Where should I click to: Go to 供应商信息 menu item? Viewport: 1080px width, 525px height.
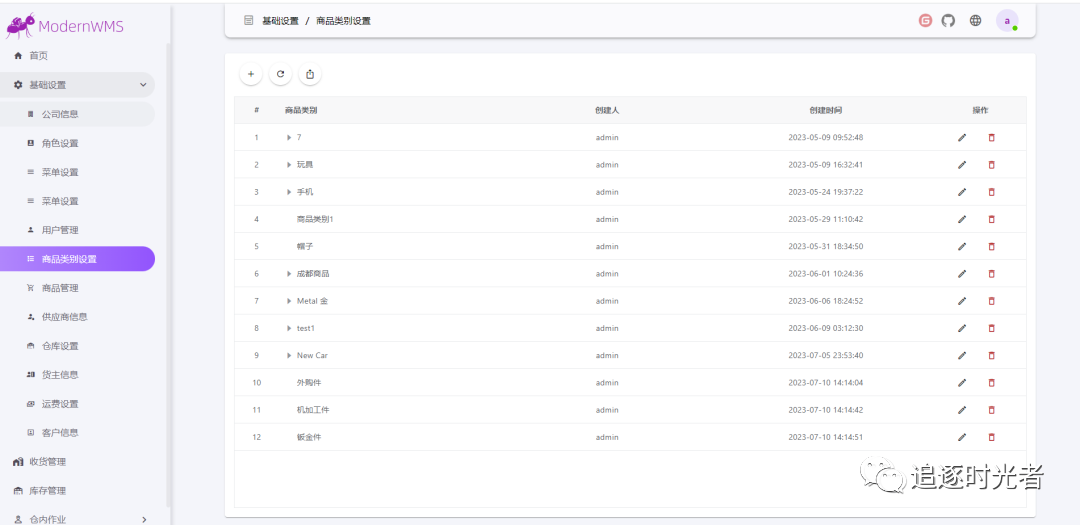pos(64,317)
